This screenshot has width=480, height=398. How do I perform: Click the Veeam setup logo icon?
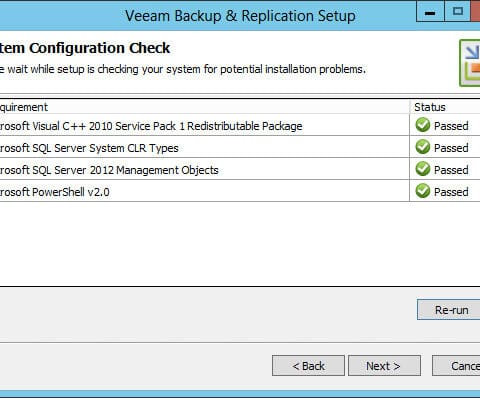tap(470, 63)
